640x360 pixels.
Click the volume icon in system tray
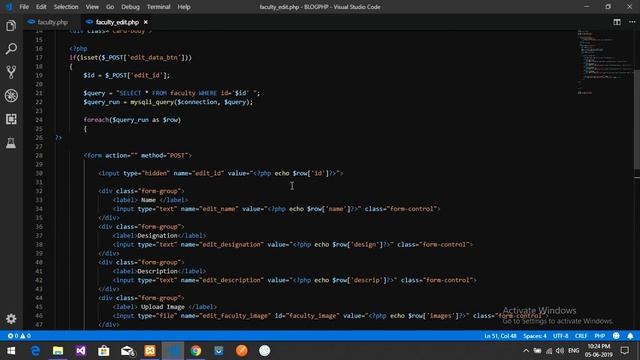pyautogui.click(x=560, y=351)
